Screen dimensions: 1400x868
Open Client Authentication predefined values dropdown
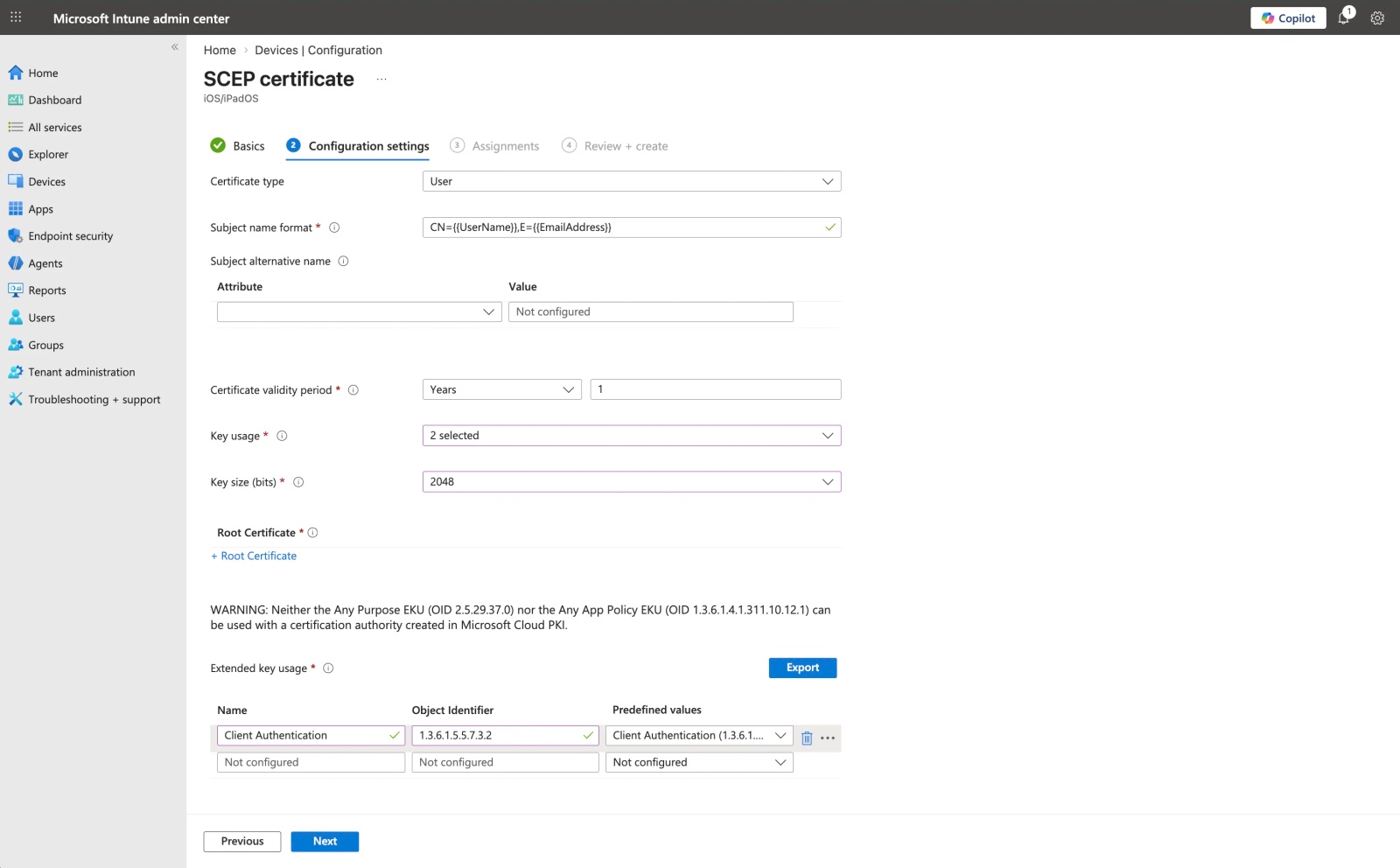pos(699,736)
